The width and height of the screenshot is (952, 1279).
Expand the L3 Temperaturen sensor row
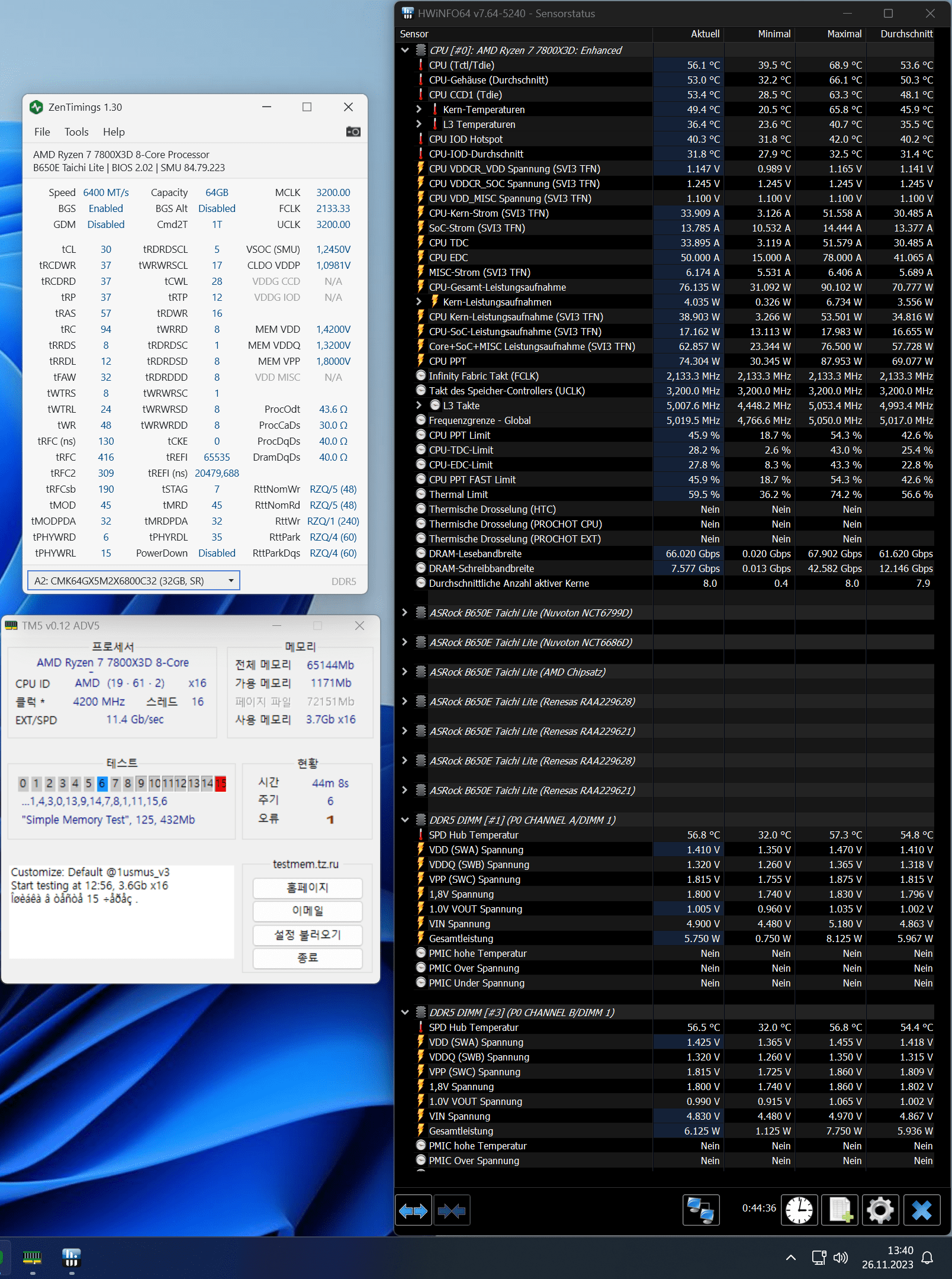pyautogui.click(x=419, y=124)
